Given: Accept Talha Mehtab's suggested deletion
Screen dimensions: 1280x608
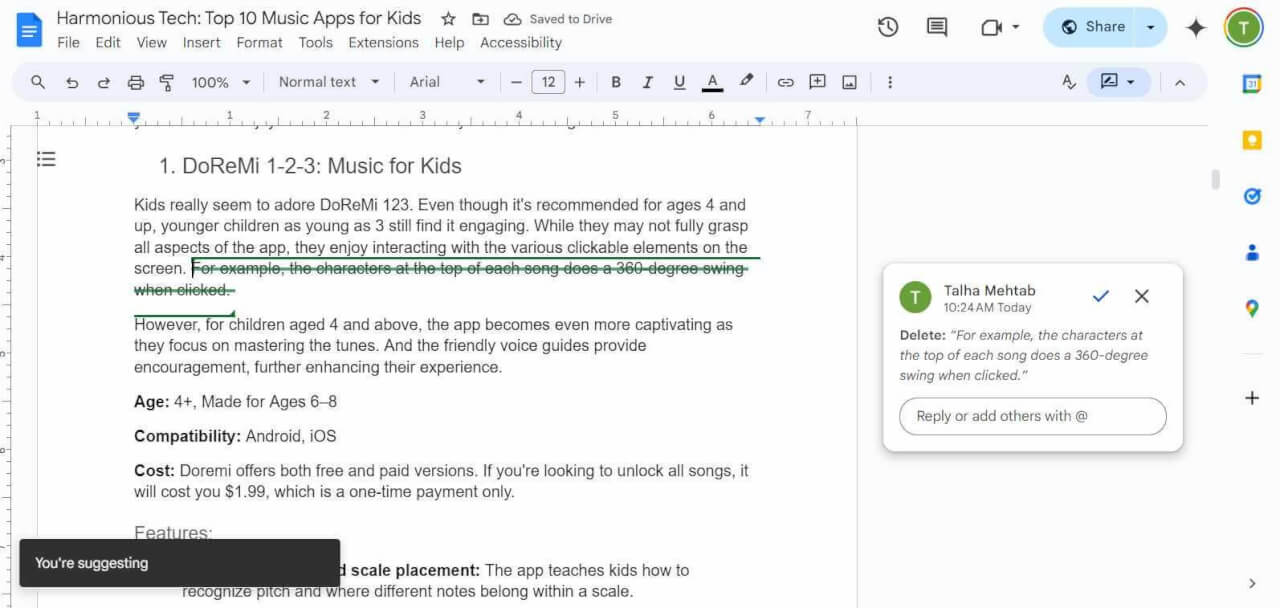Looking at the screenshot, I should pos(1100,296).
